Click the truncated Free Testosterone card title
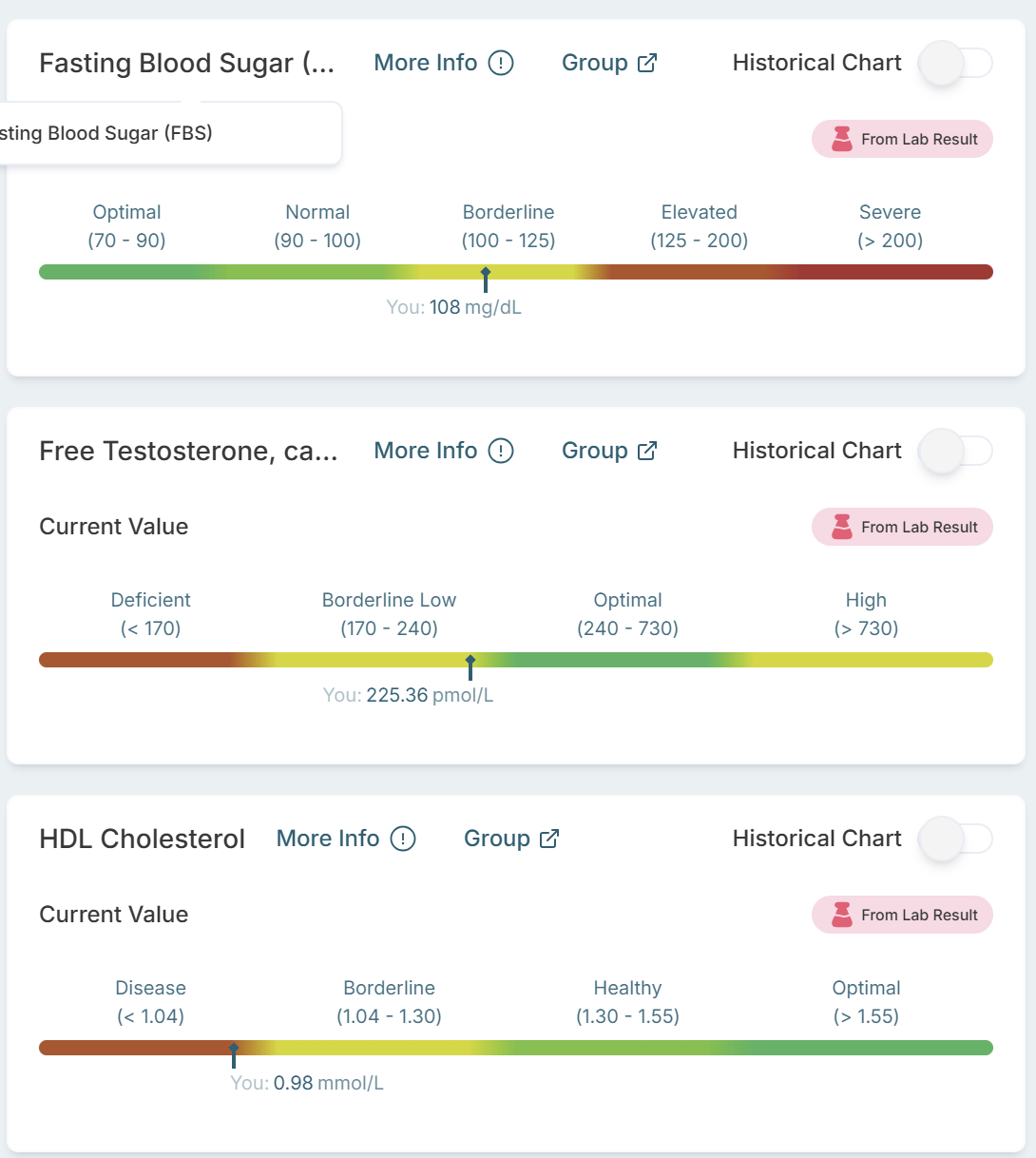1036x1158 pixels. (x=188, y=451)
